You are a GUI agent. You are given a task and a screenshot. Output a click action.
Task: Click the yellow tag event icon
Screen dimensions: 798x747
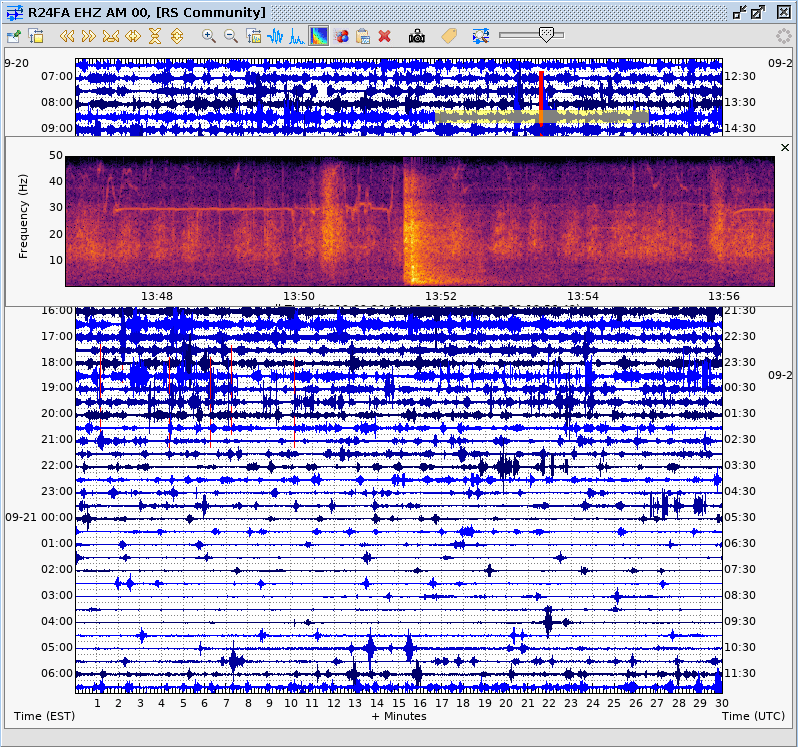pyautogui.click(x=449, y=36)
